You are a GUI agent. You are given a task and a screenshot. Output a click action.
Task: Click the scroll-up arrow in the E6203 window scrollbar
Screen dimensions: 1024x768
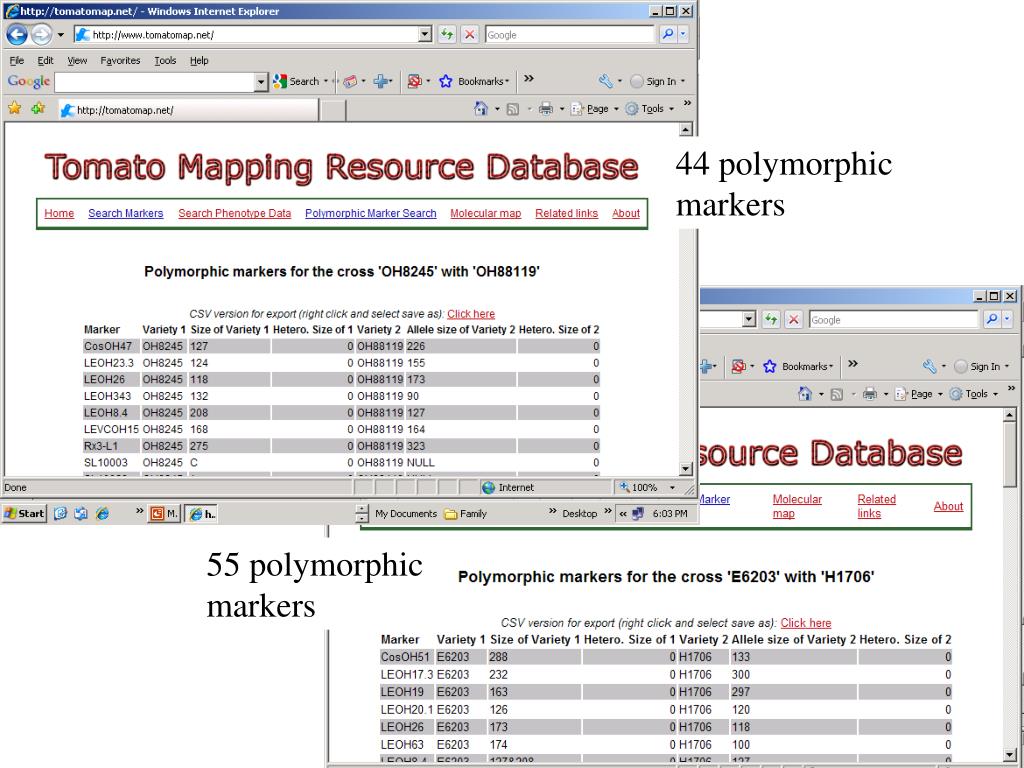tap(1010, 415)
